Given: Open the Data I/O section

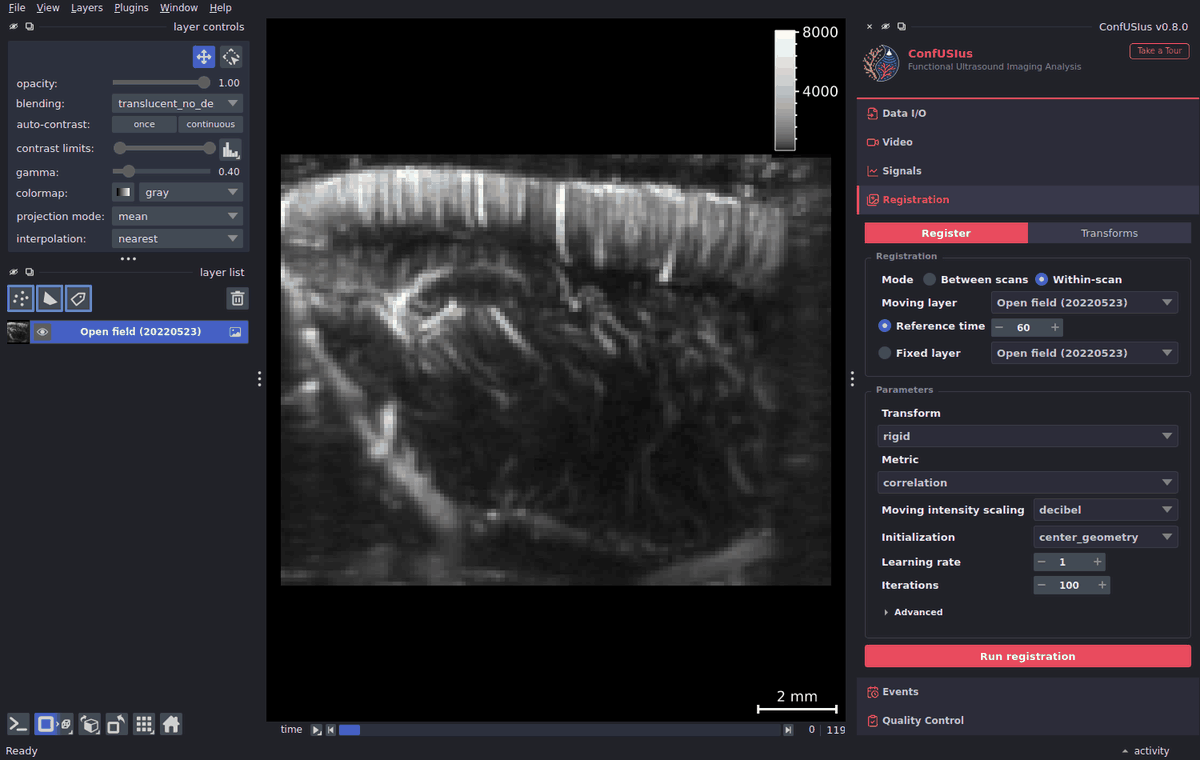Looking at the screenshot, I should (x=1028, y=114).
